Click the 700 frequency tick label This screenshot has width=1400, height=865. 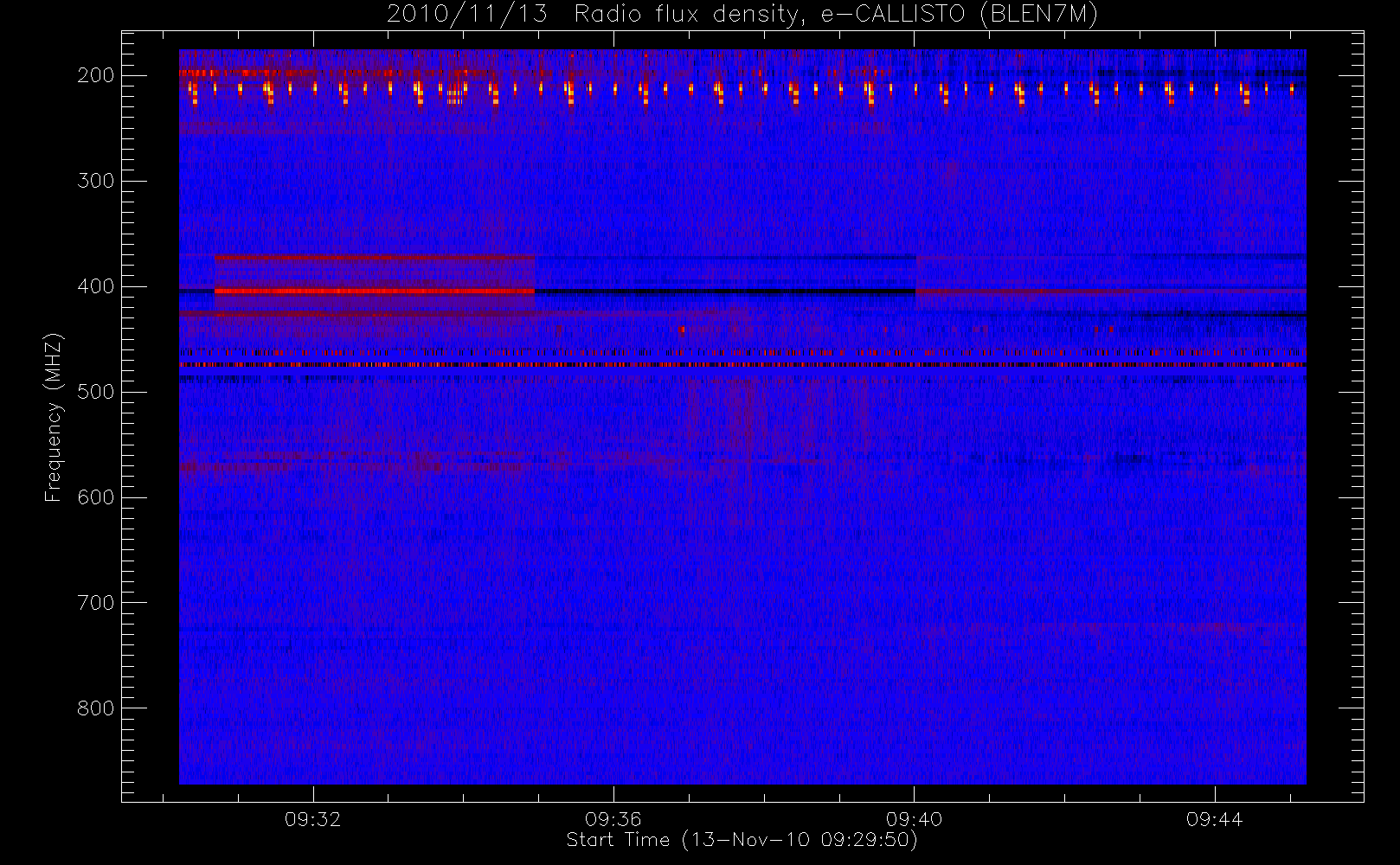point(96,603)
